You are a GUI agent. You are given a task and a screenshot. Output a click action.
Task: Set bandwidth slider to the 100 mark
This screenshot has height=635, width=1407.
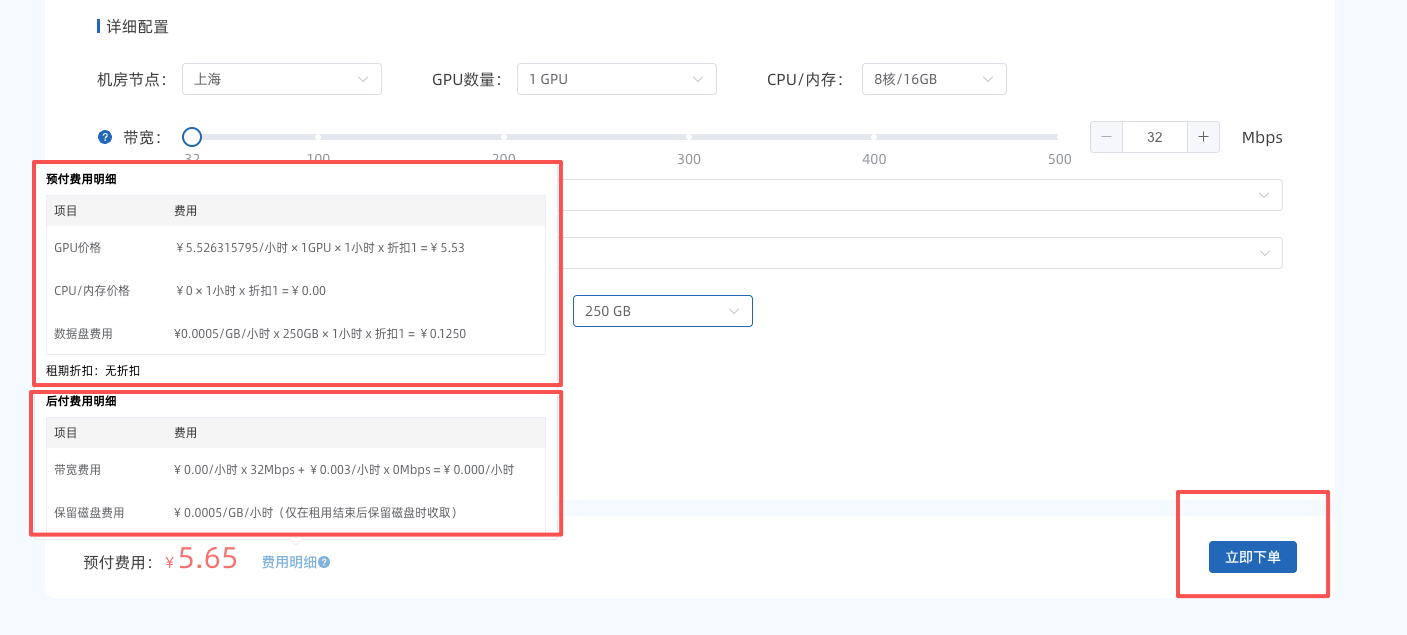[318, 137]
